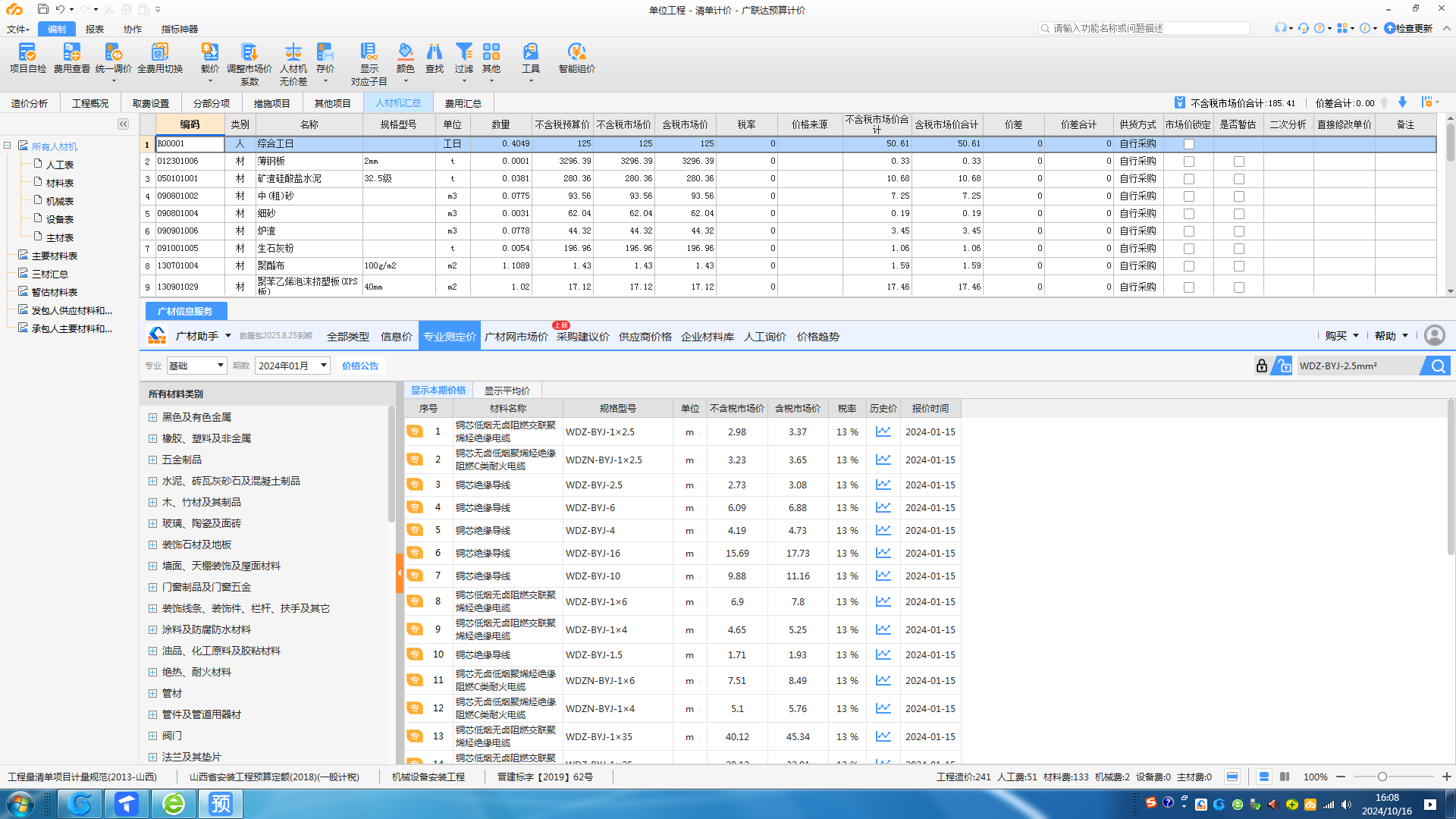Select 机械表 in left tree
This screenshot has height=819, width=1456.
59,201
